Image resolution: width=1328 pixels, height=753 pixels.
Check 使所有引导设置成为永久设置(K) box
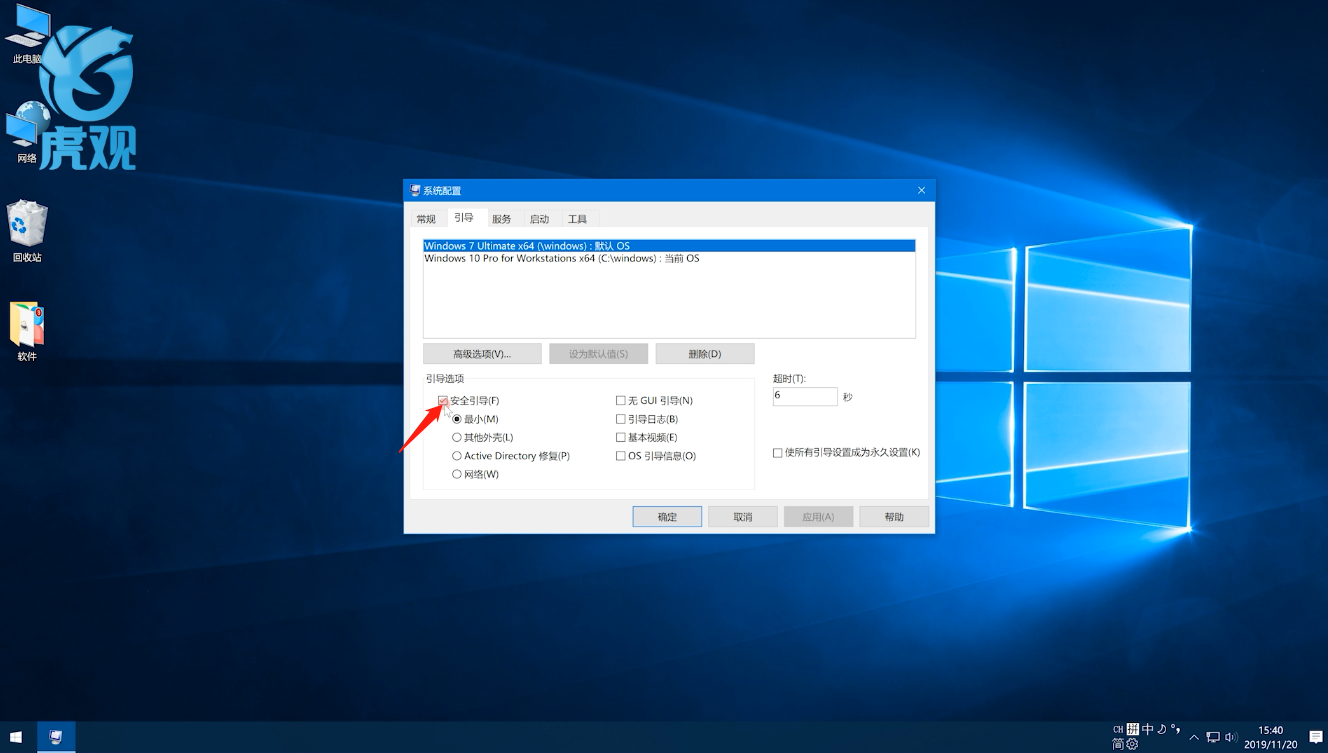(x=778, y=453)
